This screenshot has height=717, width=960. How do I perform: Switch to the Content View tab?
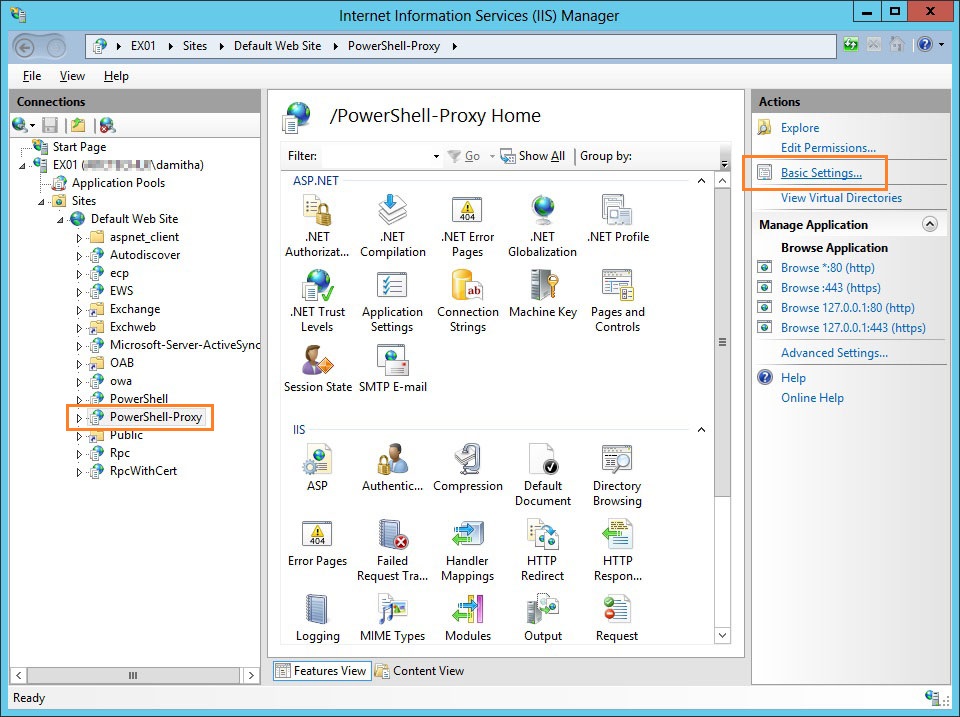[420, 671]
